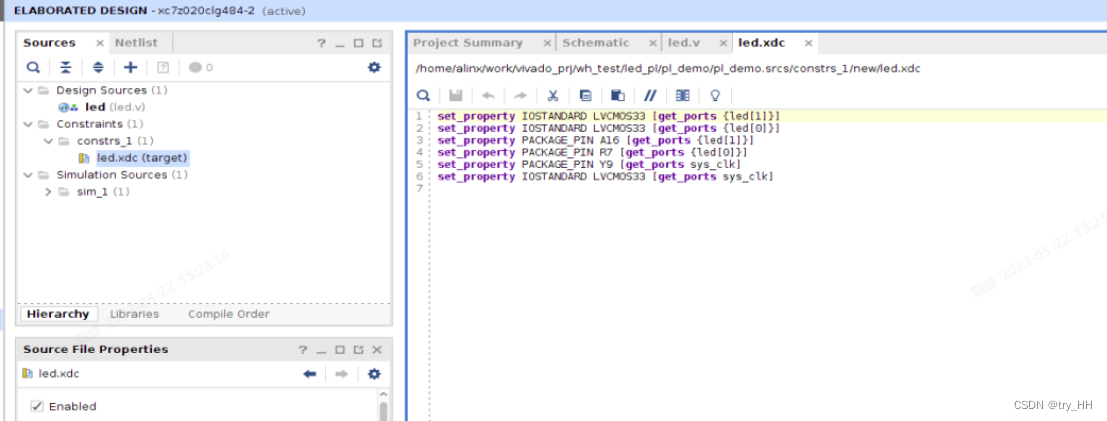
Task: Toggle the Enabled checkbox
Action: coord(37,406)
